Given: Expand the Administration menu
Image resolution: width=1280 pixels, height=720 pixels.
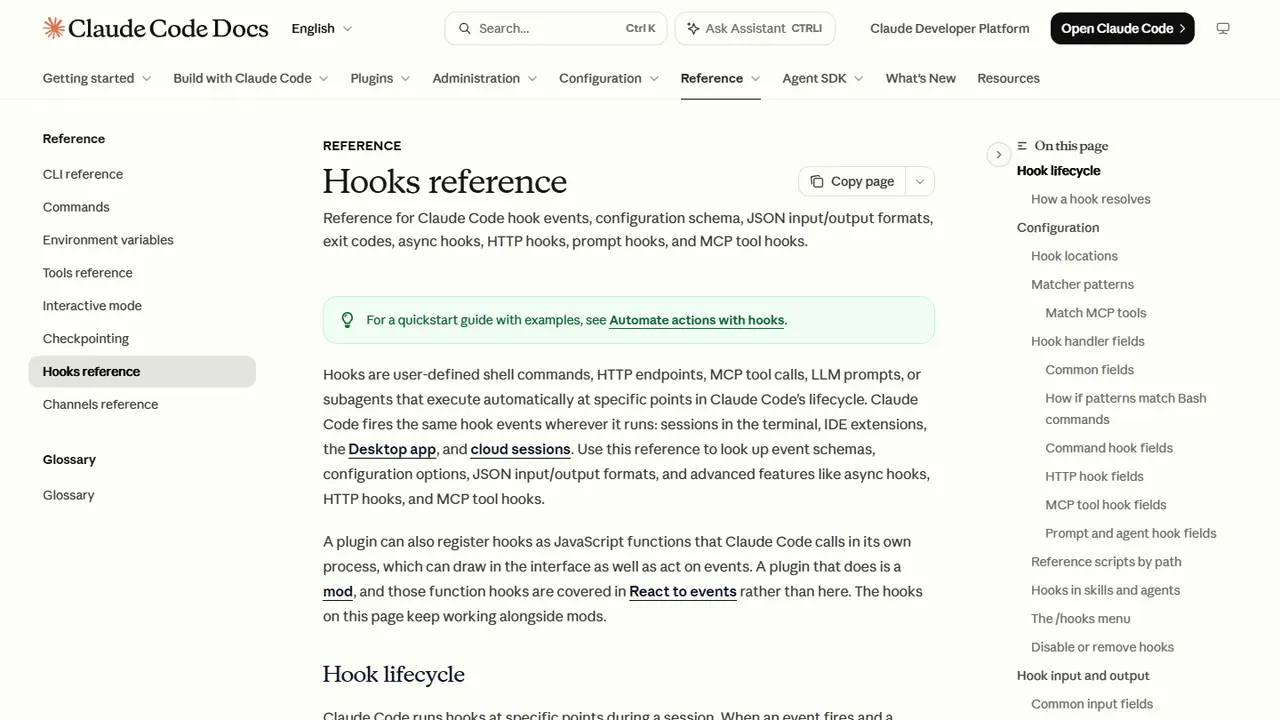Looking at the screenshot, I should [485, 78].
